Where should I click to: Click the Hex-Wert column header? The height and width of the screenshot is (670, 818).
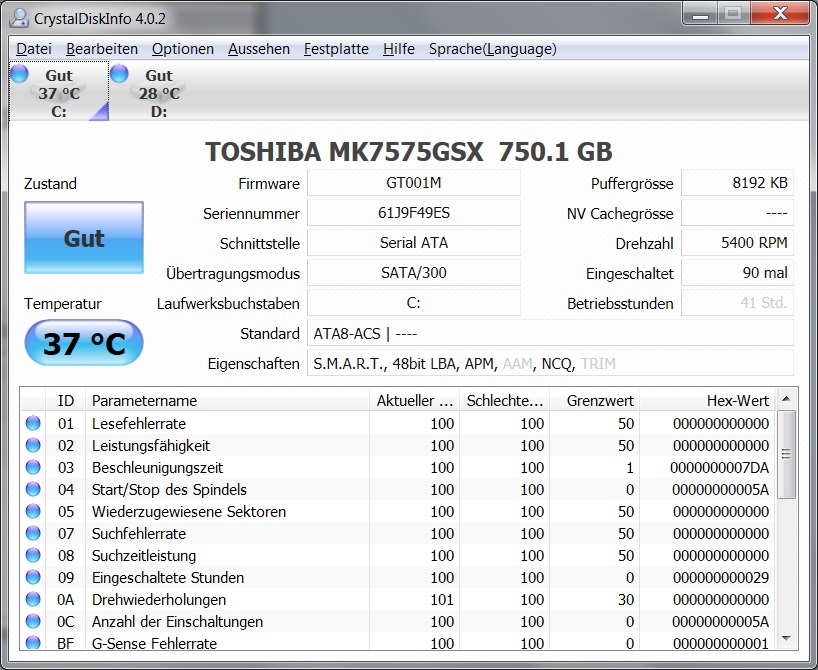(x=707, y=401)
